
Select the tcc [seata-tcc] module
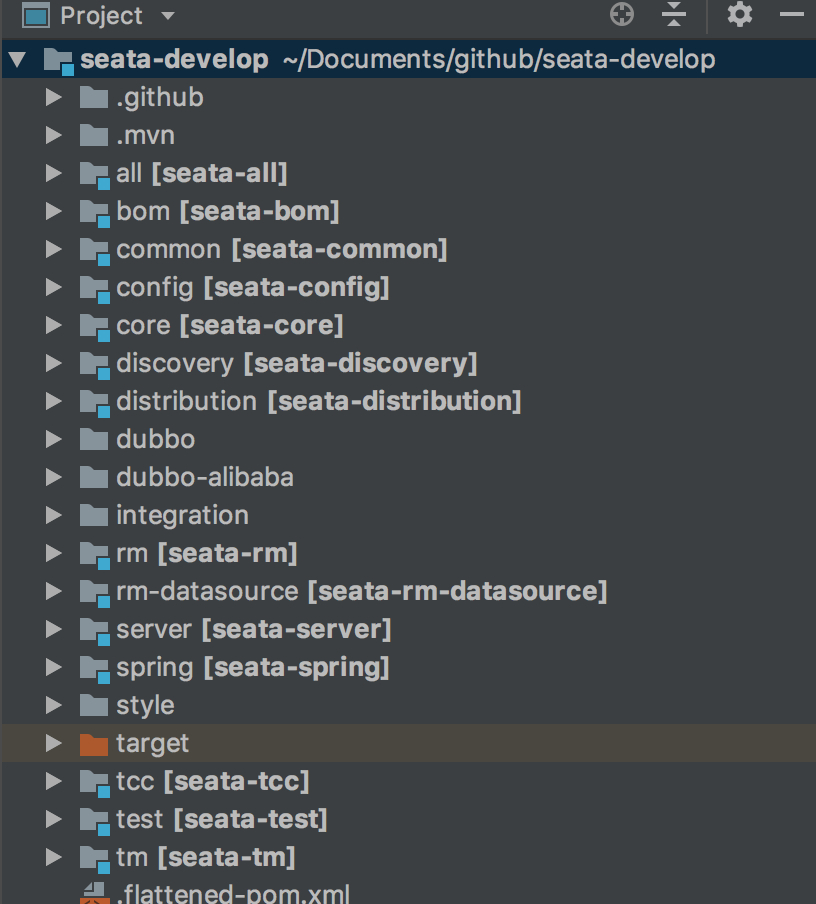tap(213, 781)
